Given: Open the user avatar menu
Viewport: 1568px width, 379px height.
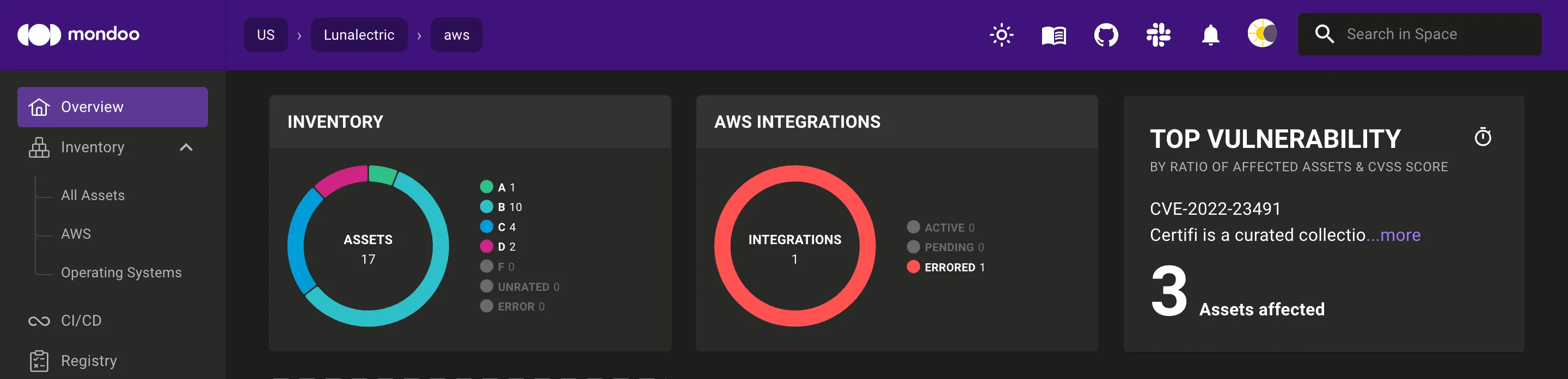Looking at the screenshot, I should click(x=1263, y=34).
